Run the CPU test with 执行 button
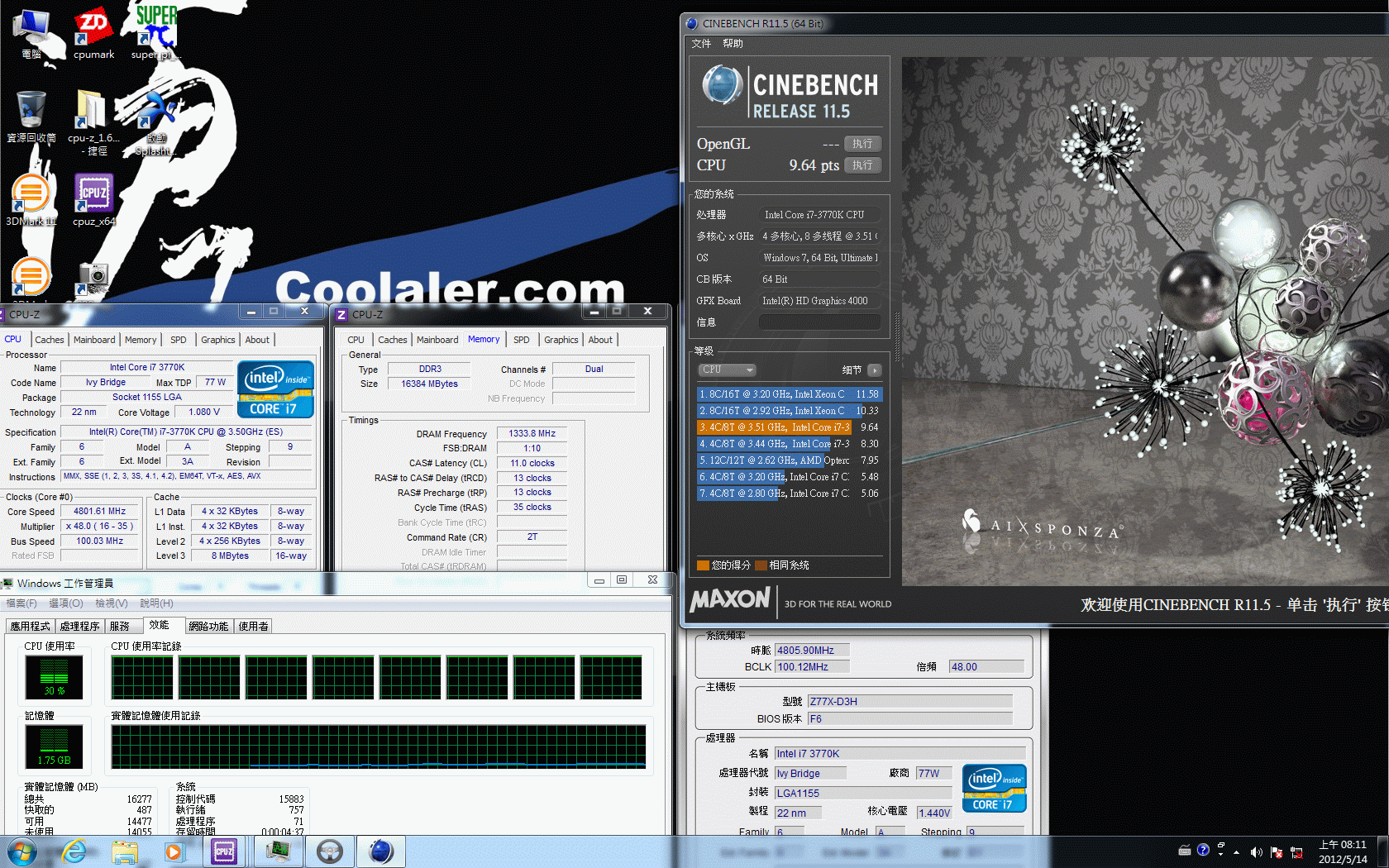Screen dimensions: 1389x868 (x=862, y=165)
